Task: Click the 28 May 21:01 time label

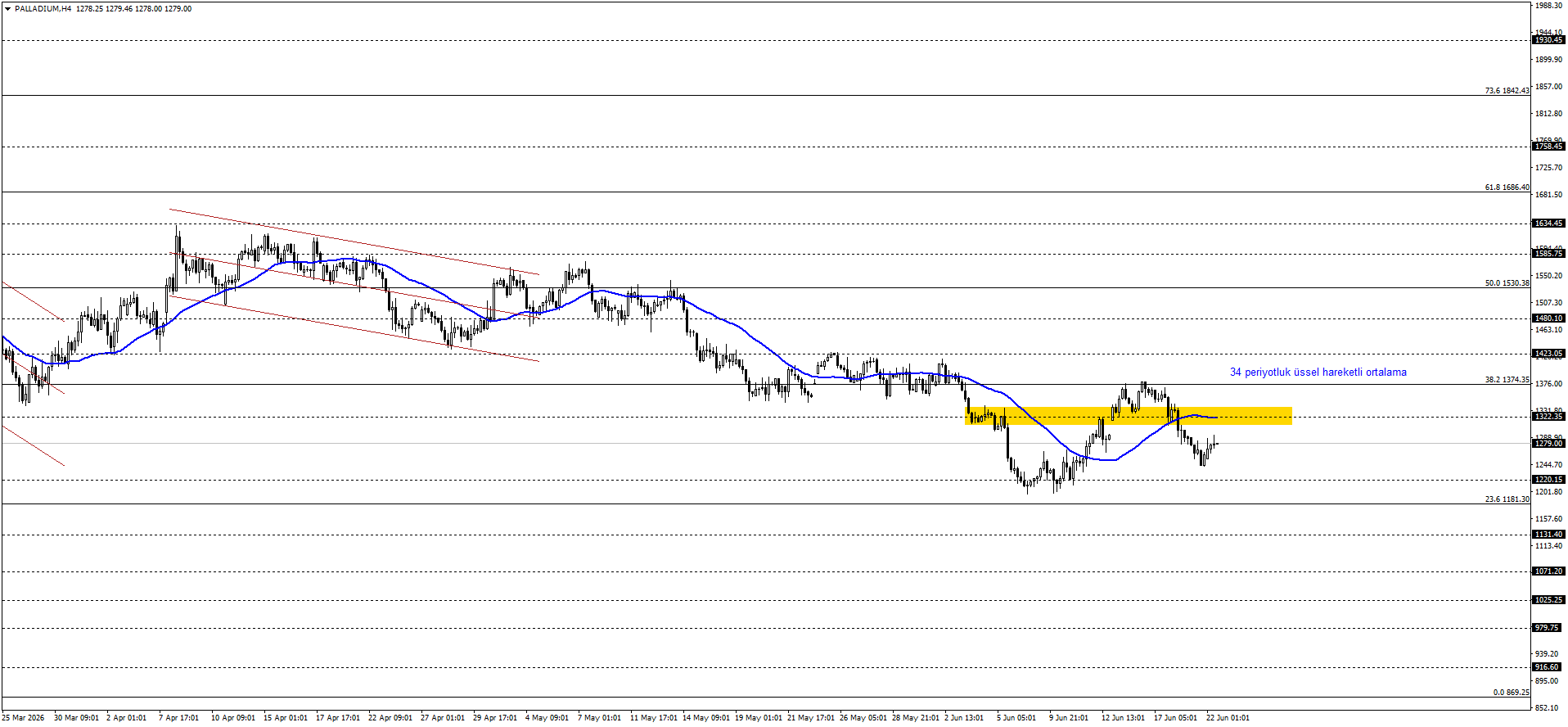Action: tap(916, 718)
